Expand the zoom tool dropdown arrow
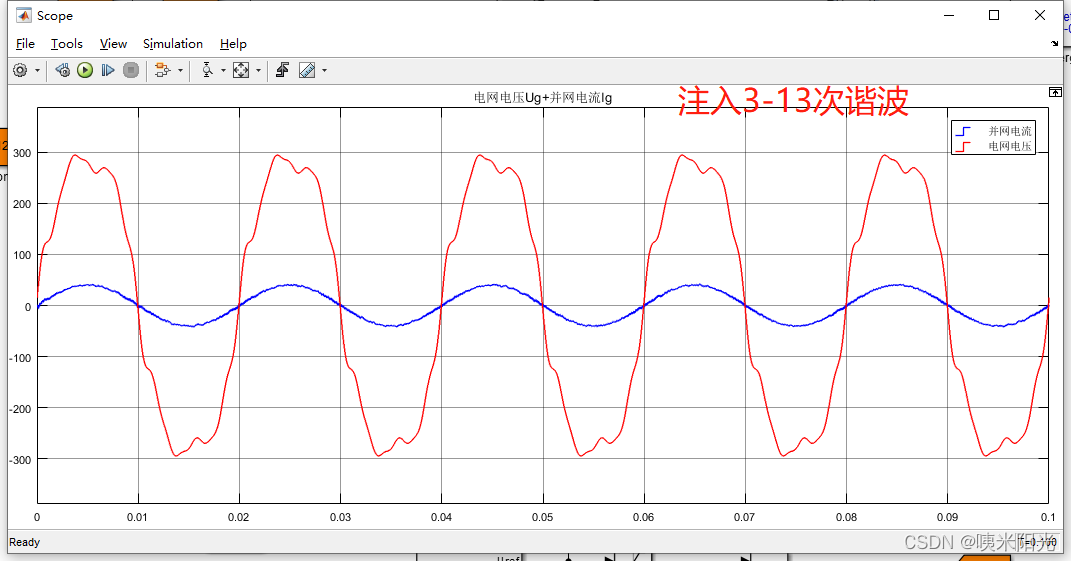The image size is (1071, 561). pos(223,70)
